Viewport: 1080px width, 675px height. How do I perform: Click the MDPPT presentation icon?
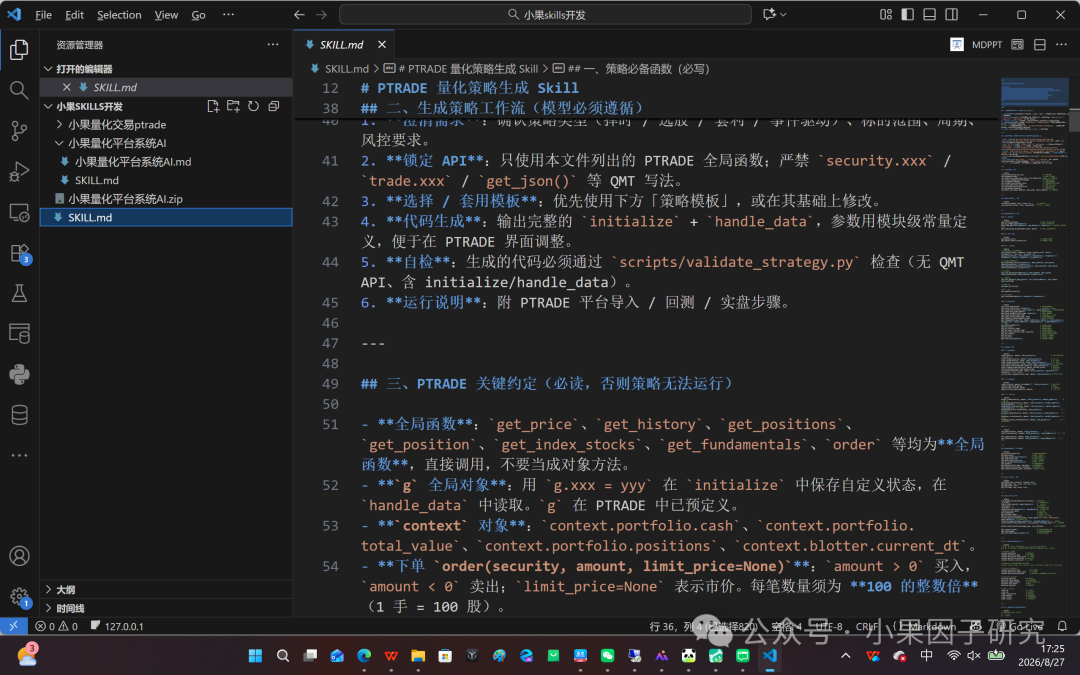click(x=957, y=45)
